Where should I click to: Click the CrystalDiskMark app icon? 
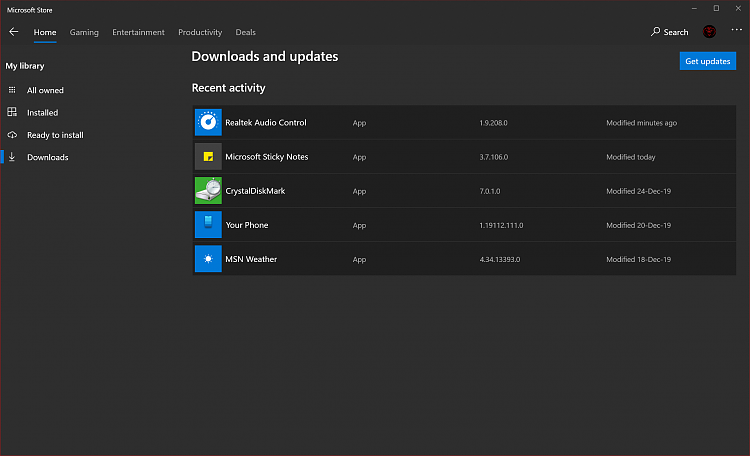click(x=208, y=190)
